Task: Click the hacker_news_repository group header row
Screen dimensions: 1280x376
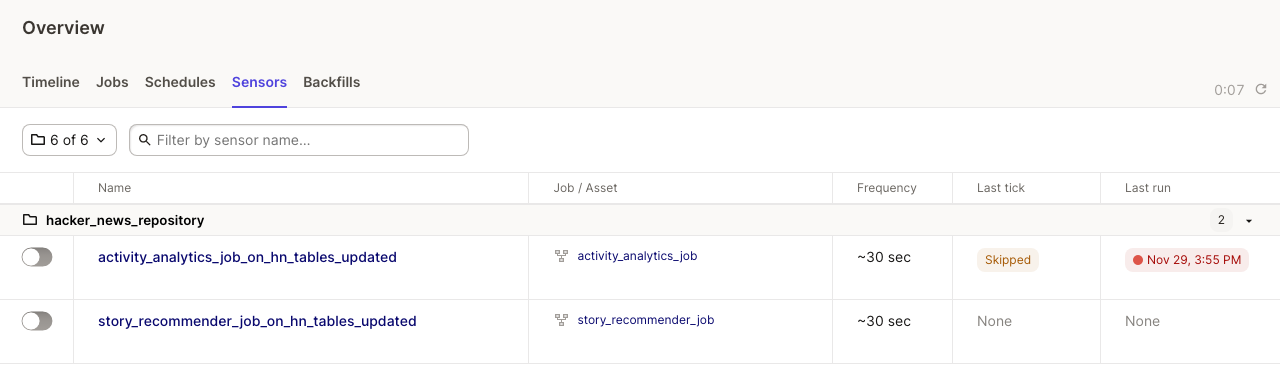Action: (x=640, y=220)
